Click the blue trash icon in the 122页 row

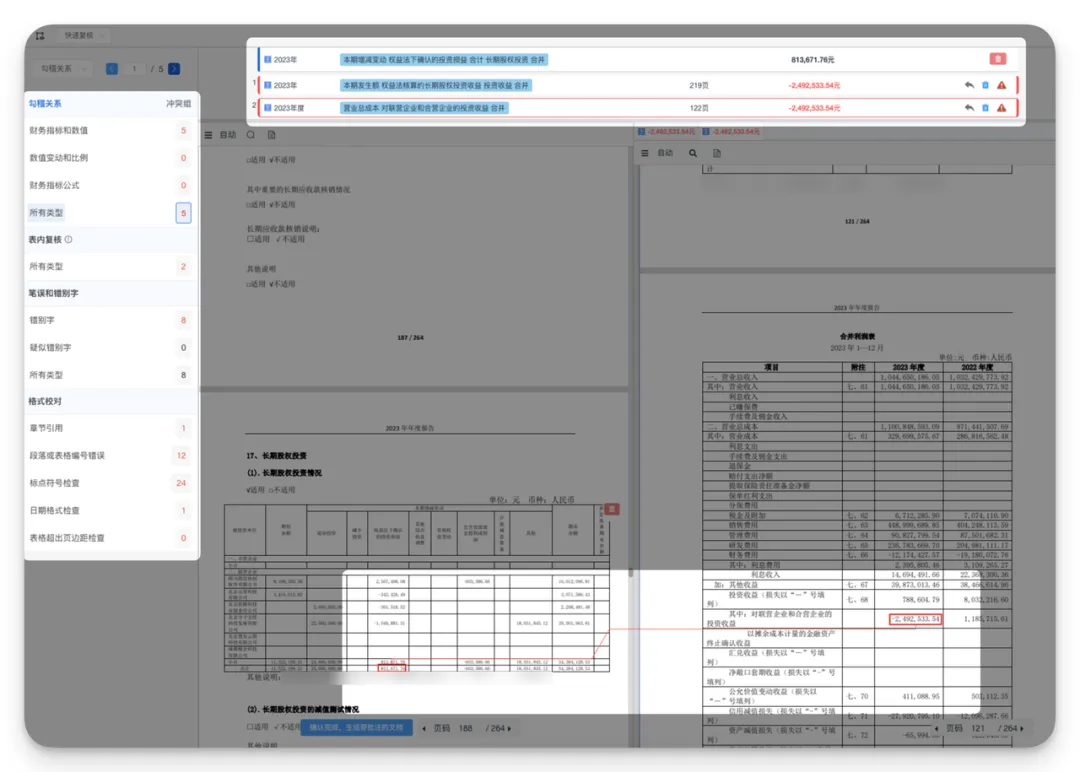pyautogui.click(x=985, y=108)
